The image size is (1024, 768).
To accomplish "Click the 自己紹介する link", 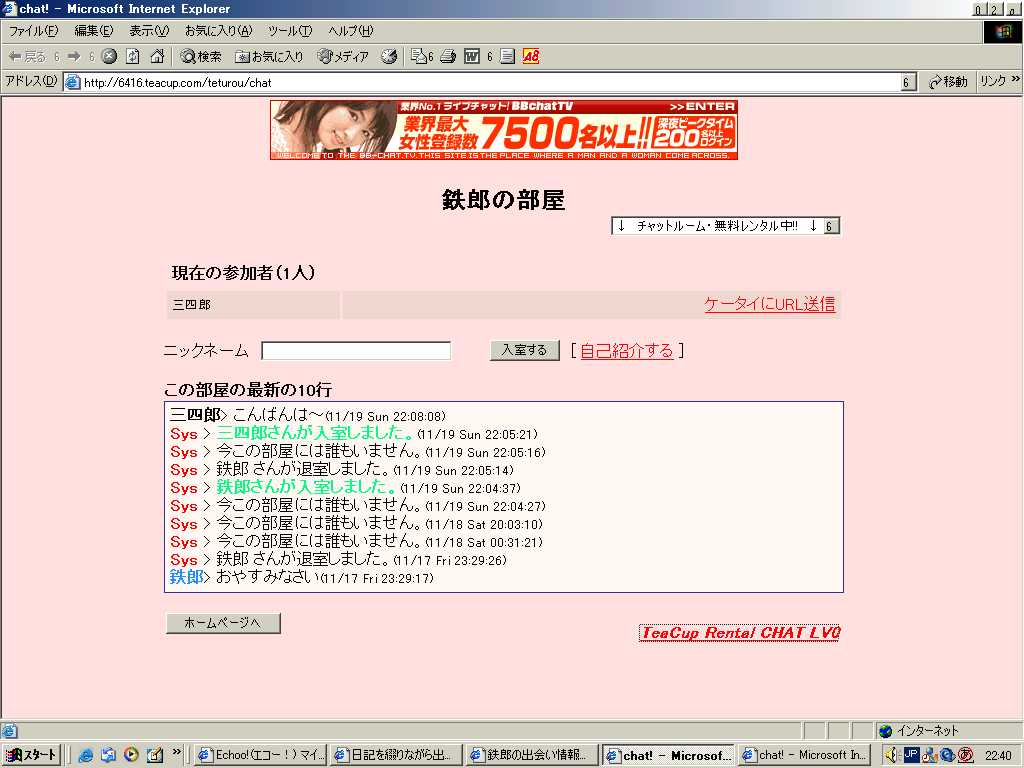I will (x=626, y=350).
